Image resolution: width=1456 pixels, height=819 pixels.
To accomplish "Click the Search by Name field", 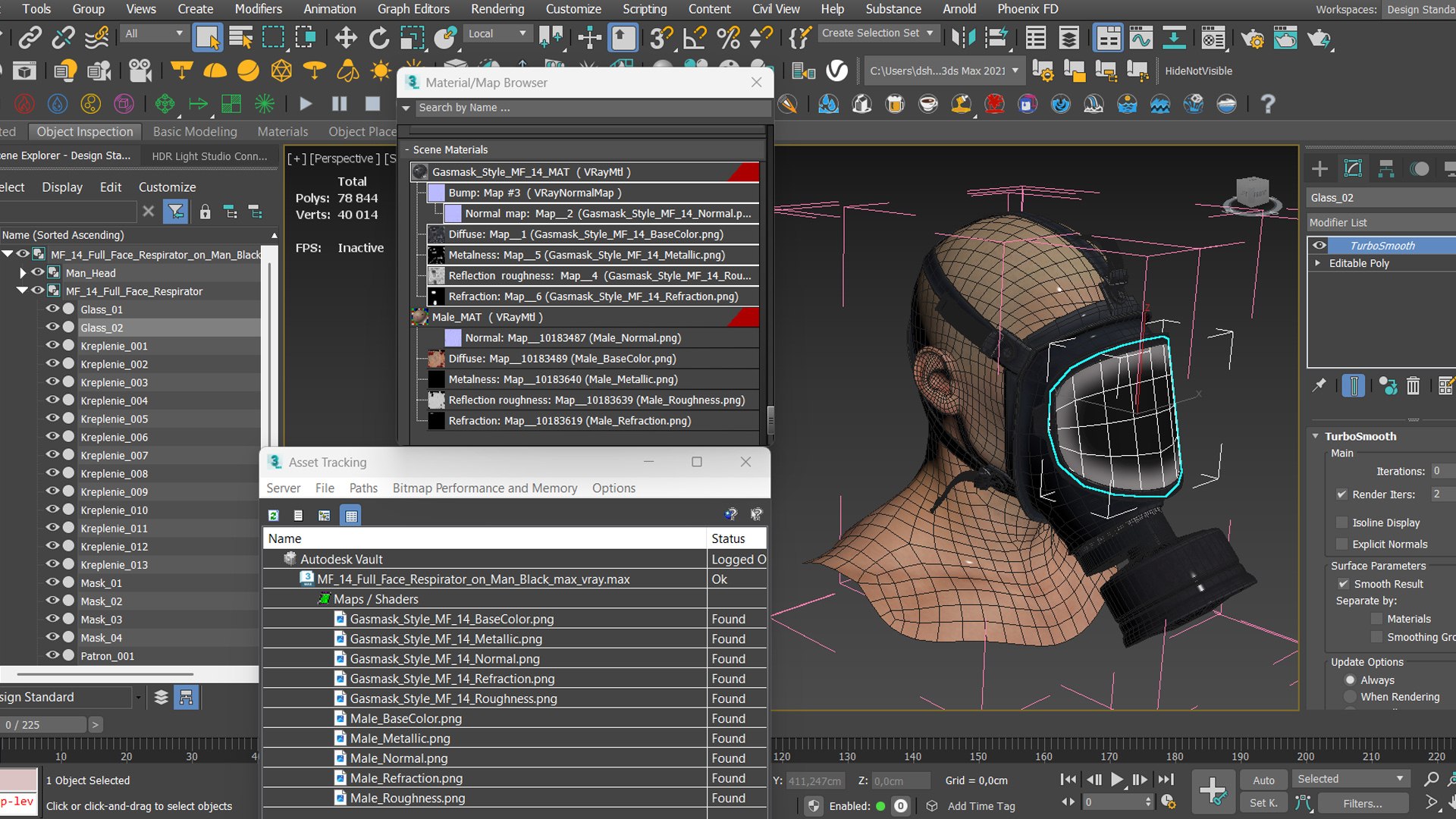I will 593,108.
